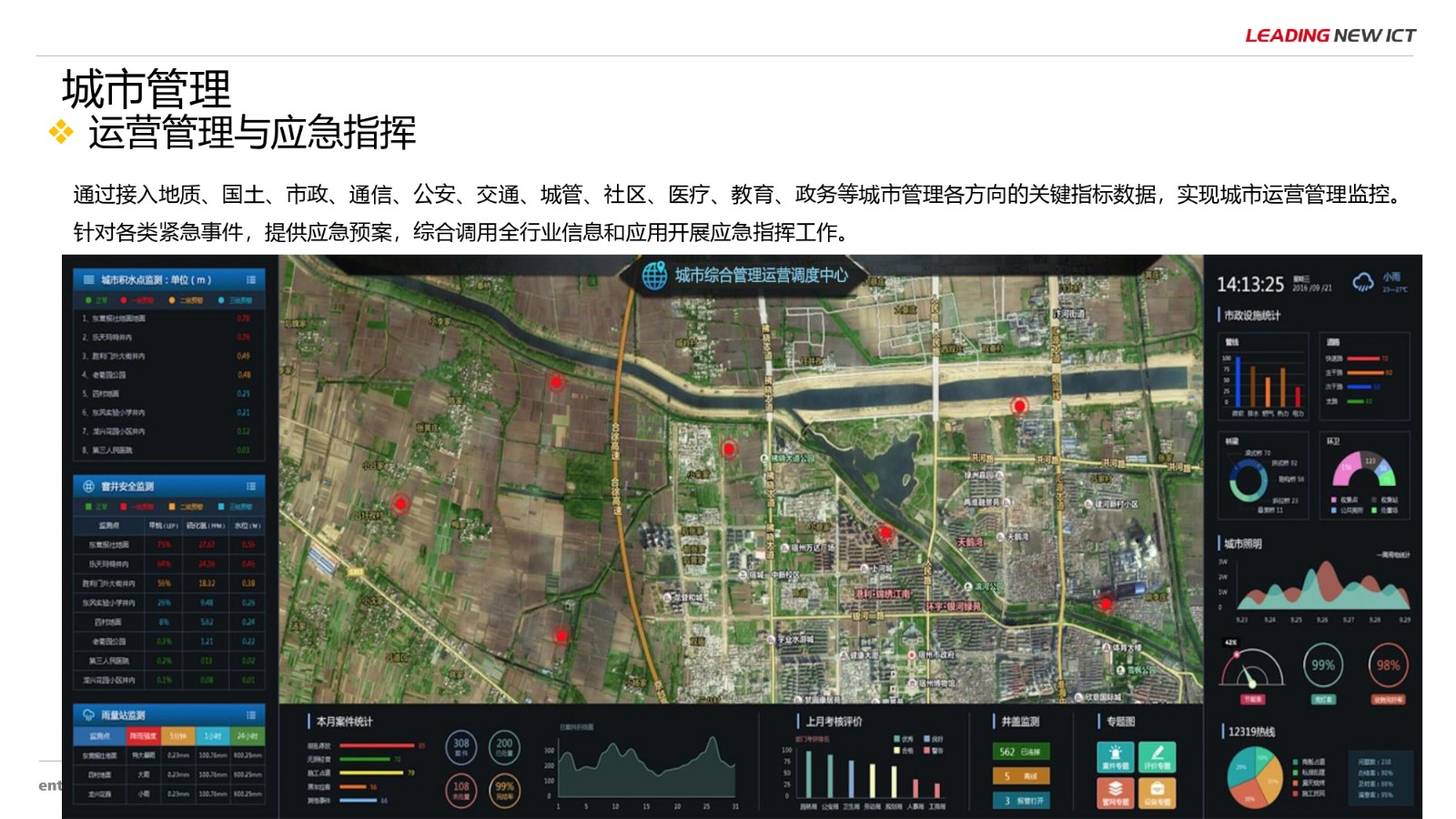Click the 99% green circular gauge
The image size is (1456, 819).
1322,665
